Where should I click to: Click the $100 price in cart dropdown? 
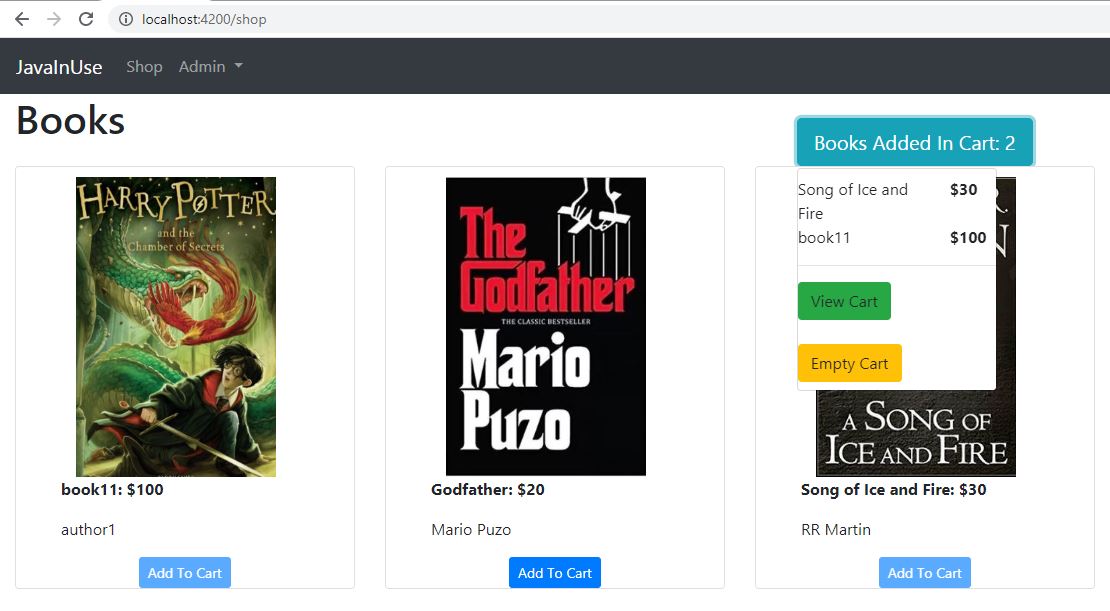tap(968, 238)
